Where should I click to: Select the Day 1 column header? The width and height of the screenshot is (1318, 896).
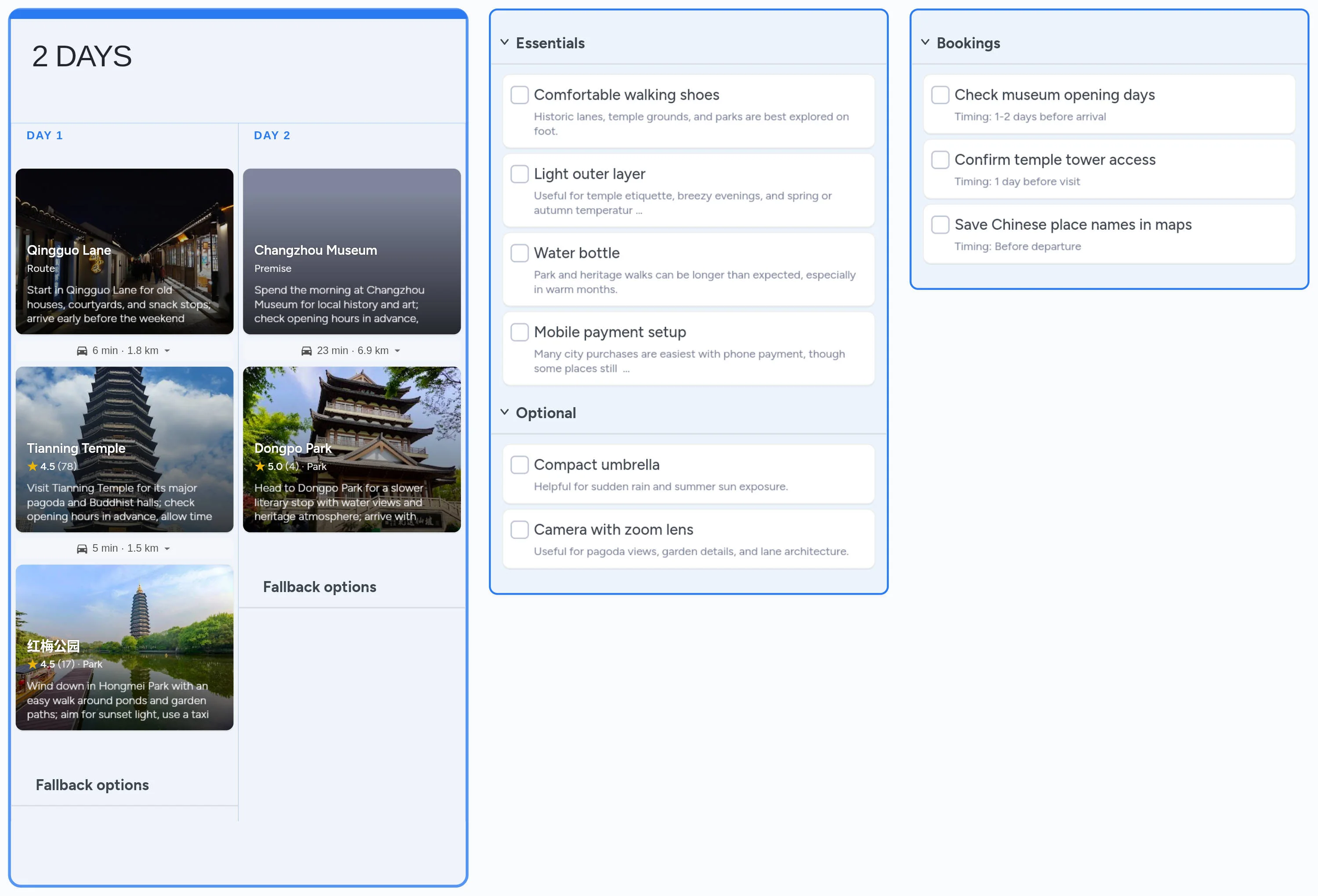45,135
